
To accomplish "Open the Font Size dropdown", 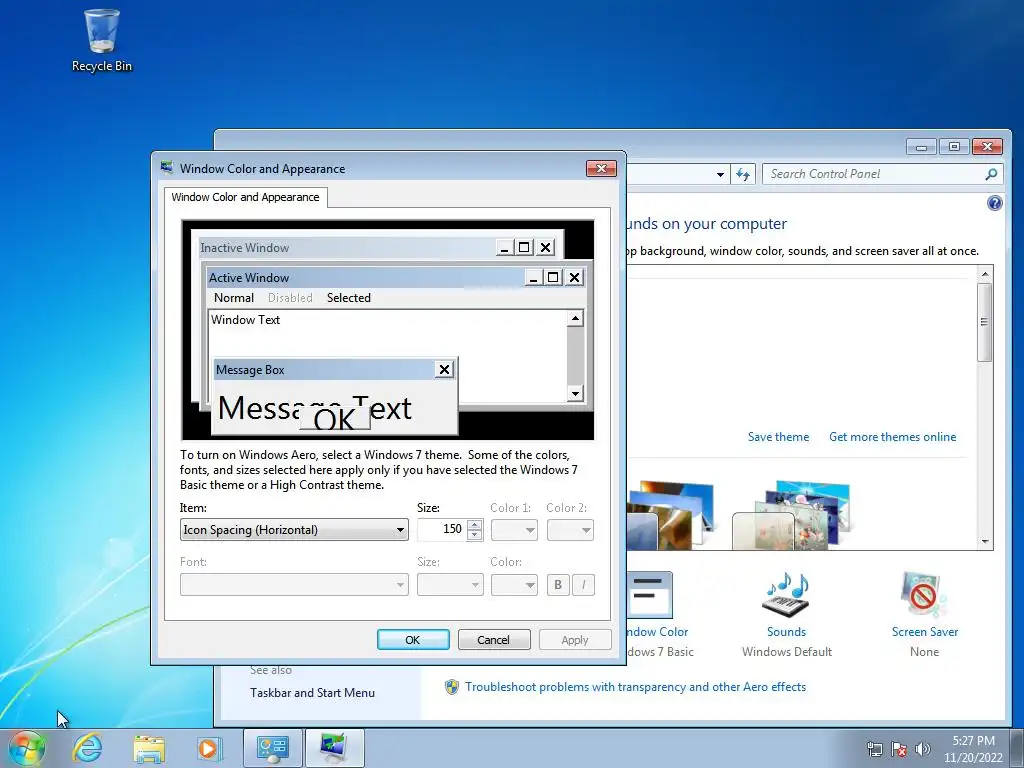I will click(450, 584).
